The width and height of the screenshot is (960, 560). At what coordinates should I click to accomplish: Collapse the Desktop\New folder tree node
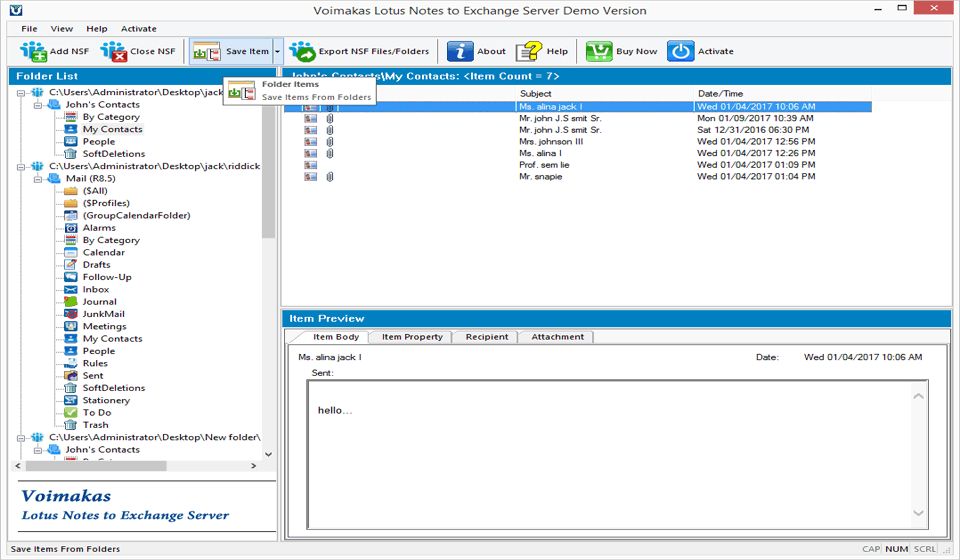coord(21,438)
